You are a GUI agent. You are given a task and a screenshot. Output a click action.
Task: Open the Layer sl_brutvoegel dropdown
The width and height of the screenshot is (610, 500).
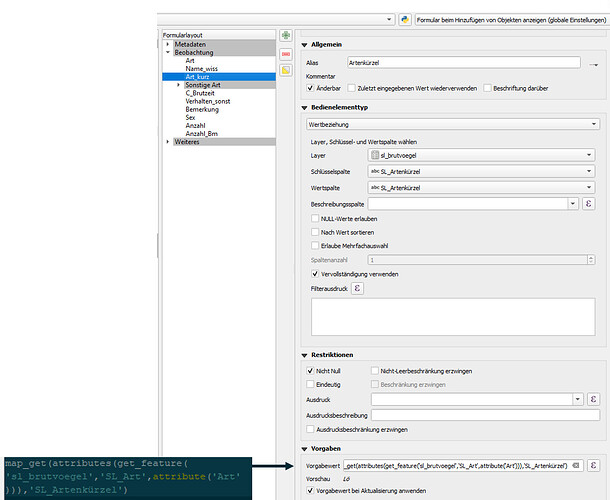pos(481,155)
